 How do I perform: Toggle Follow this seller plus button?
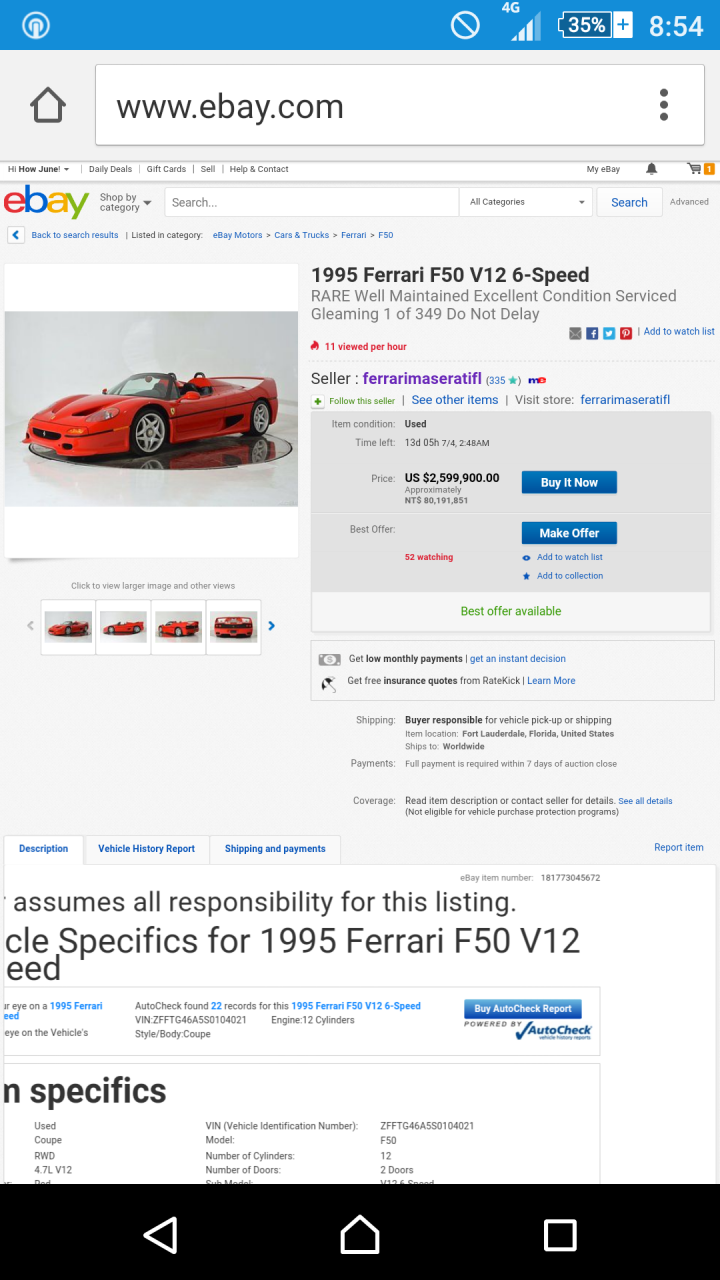pyautogui.click(x=318, y=401)
